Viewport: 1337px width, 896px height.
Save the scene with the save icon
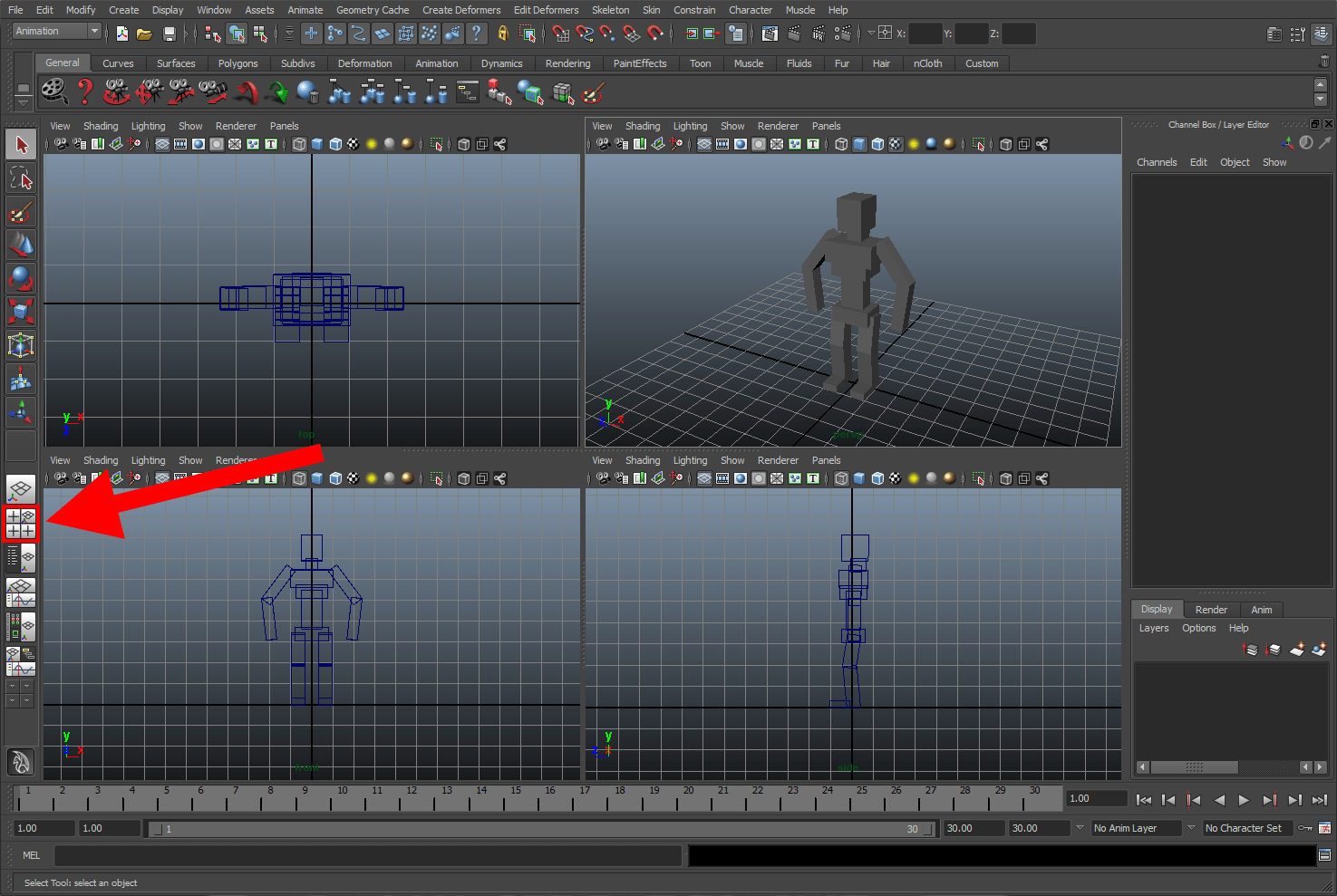pos(170,34)
